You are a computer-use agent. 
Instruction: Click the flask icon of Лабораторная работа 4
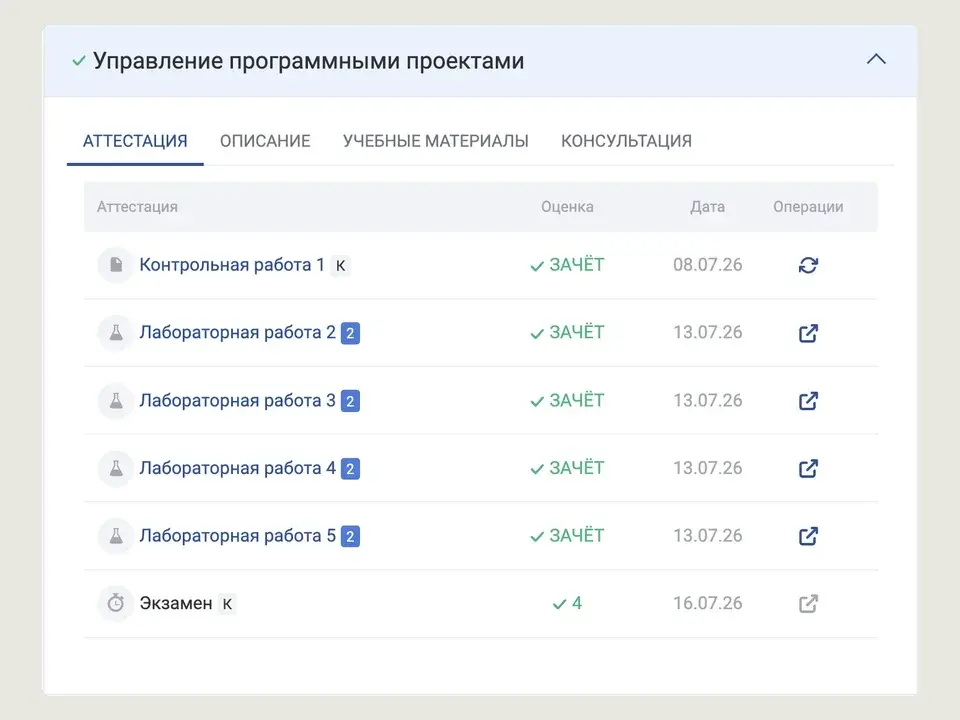click(116, 468)
